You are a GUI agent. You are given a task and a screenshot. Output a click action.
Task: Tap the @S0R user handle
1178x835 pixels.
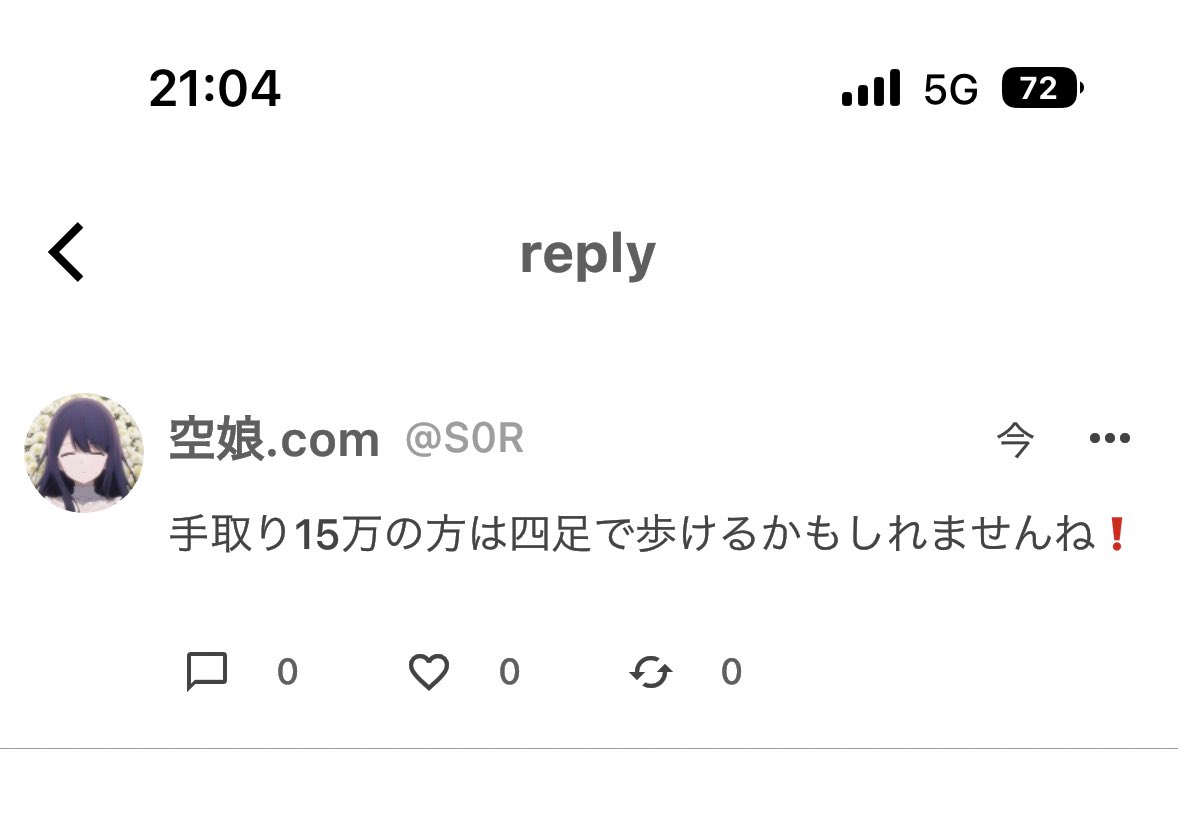pyautogui.click(x=464, y=438)
